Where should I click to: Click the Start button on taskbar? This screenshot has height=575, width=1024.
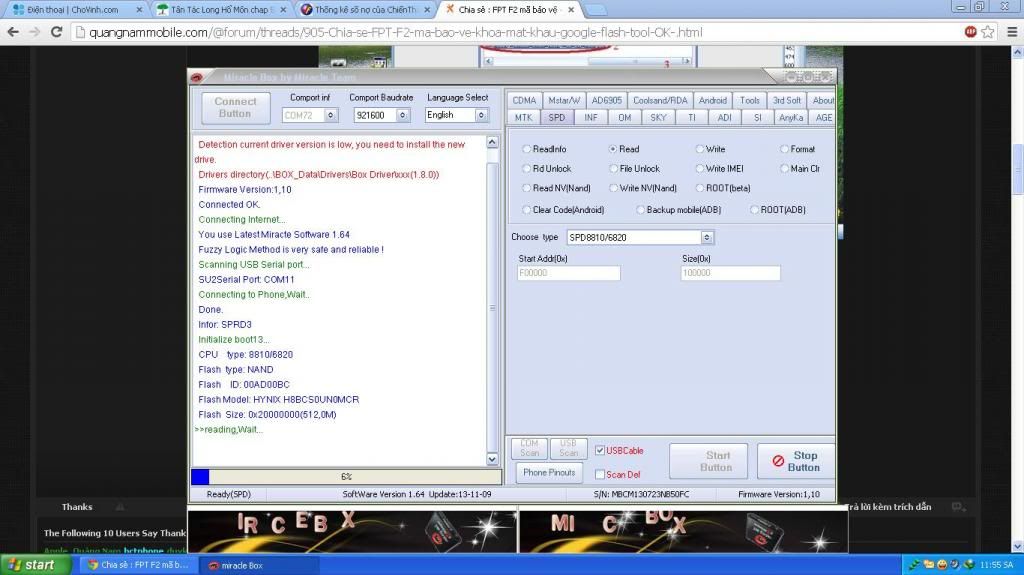33,565
